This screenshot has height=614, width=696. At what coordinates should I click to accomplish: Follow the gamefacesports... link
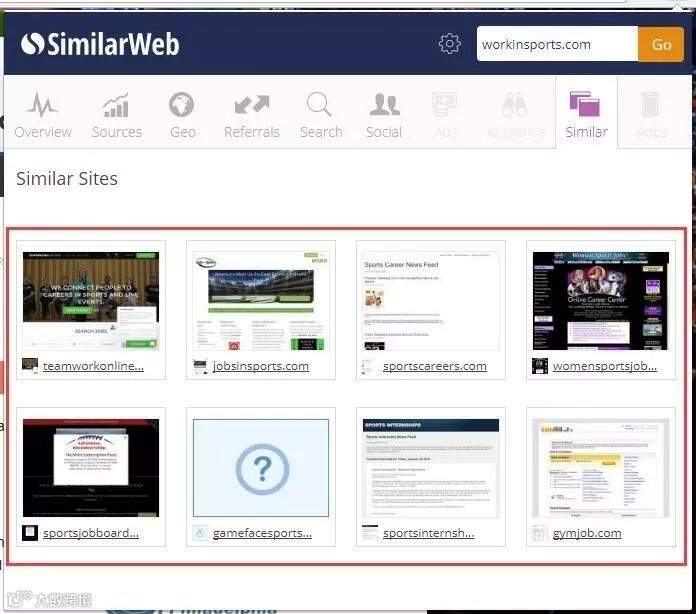(x=262, y=533)
